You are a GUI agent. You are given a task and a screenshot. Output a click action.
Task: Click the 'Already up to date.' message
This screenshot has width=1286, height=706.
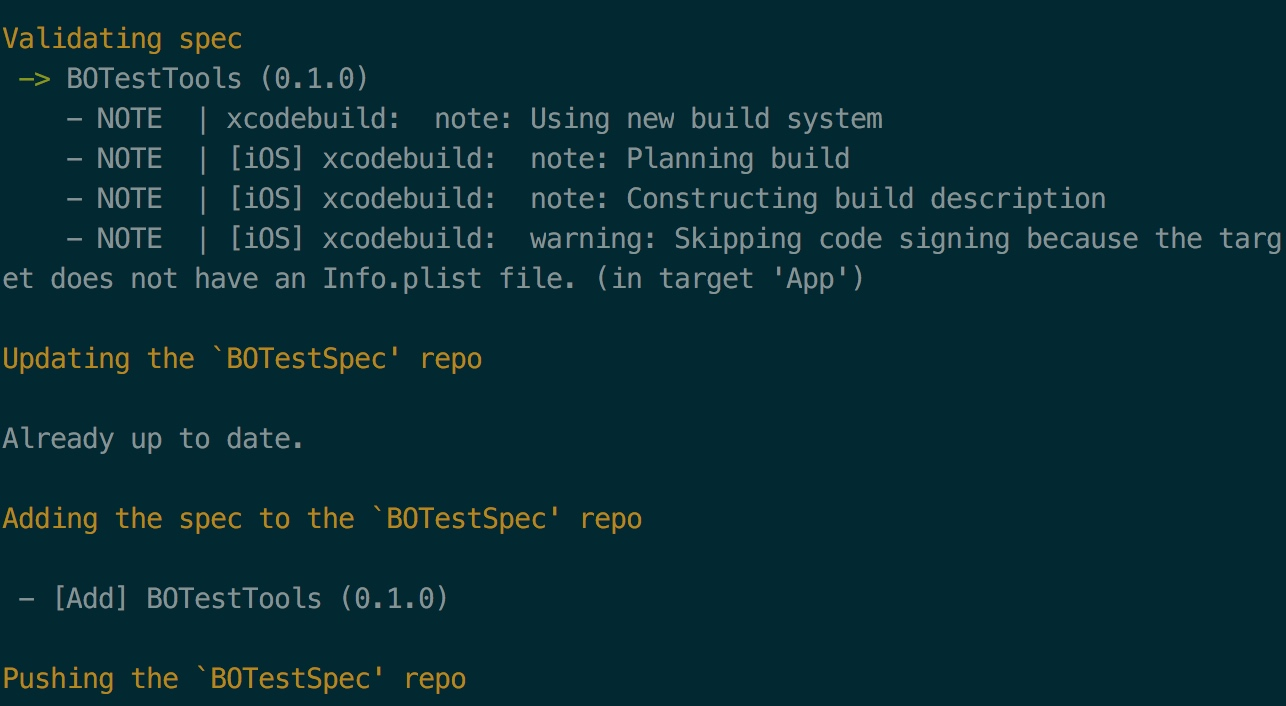153,439
